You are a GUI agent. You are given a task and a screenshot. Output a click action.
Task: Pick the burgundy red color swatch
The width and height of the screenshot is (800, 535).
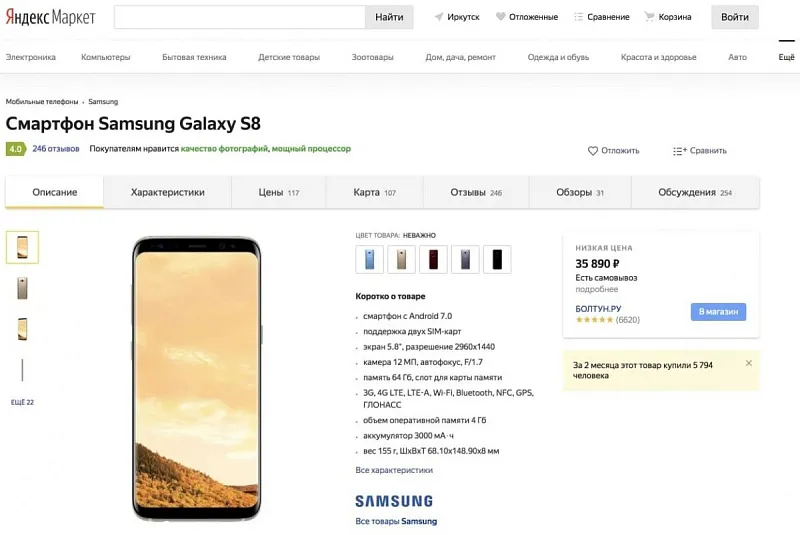click(x=433, y=260)
